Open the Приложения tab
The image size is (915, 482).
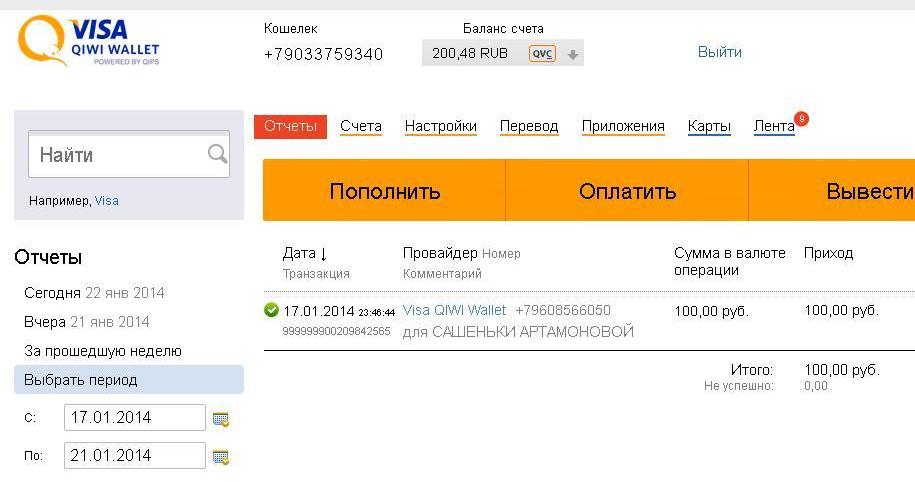pyautogui.click(x=623, y=126)
